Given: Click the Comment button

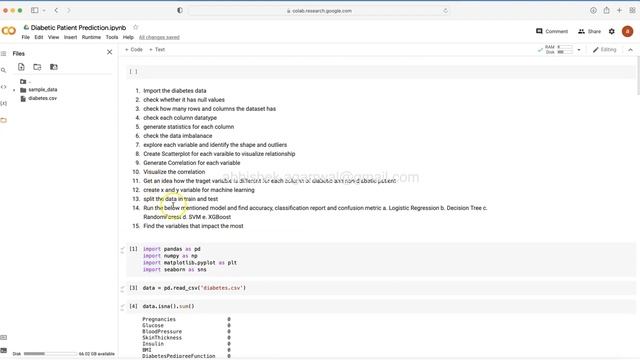Looking at the screenshot, I should pyautogui.click(x=552, y=31).
